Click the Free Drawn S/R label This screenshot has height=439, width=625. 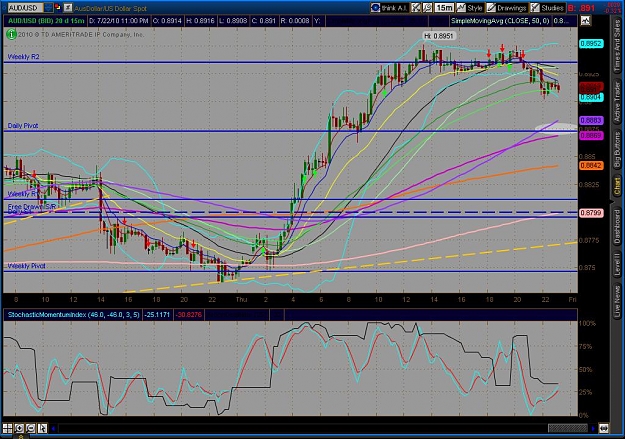click(x=32, y=207)
